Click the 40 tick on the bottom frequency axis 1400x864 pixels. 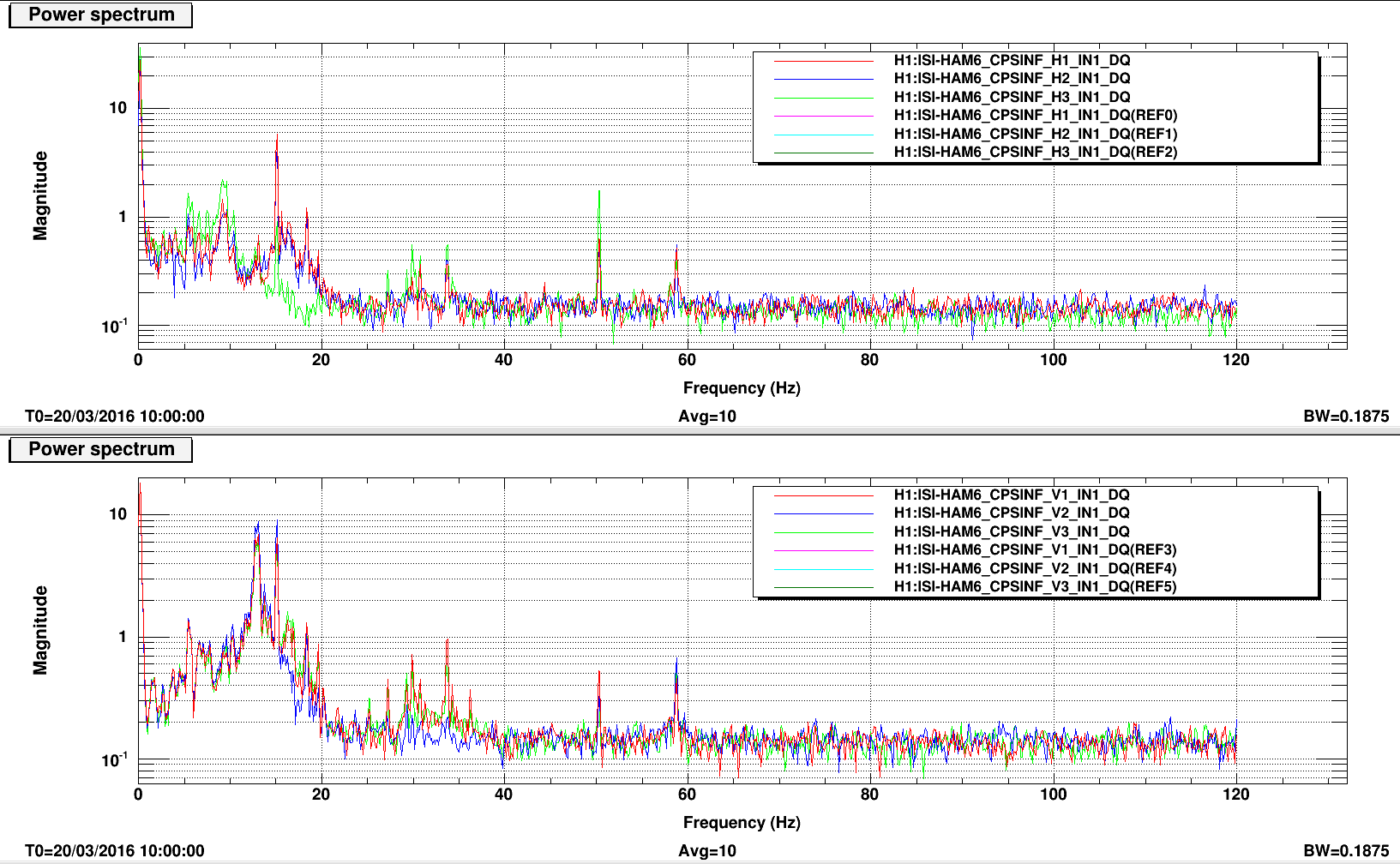pos(503,795)
